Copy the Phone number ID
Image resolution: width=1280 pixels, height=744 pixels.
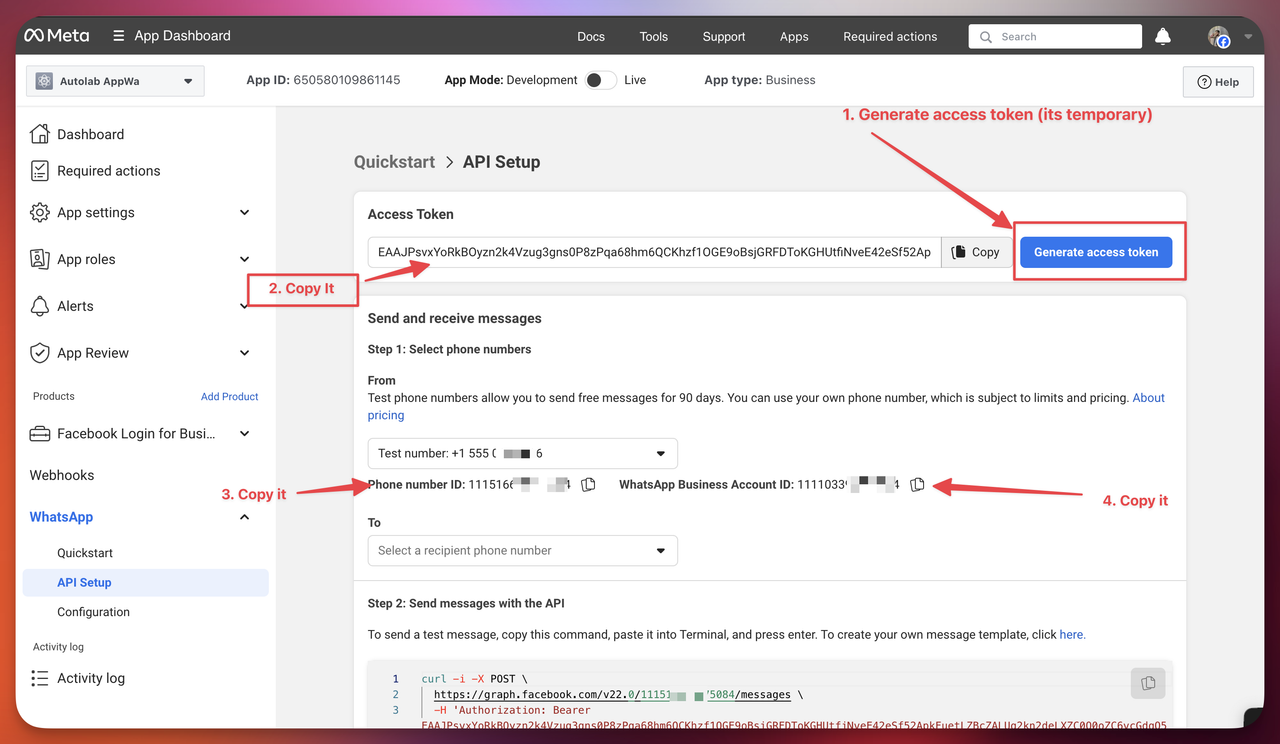coord(588,484)
